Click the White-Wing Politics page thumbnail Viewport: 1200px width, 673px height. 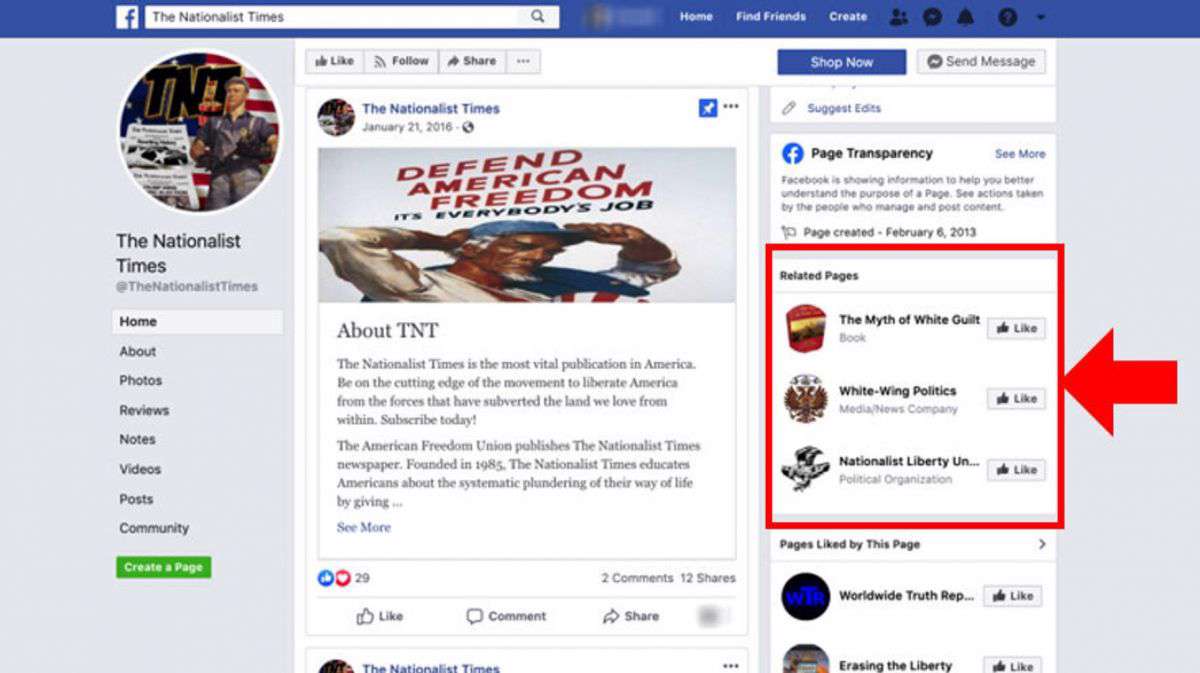[805, 399]
